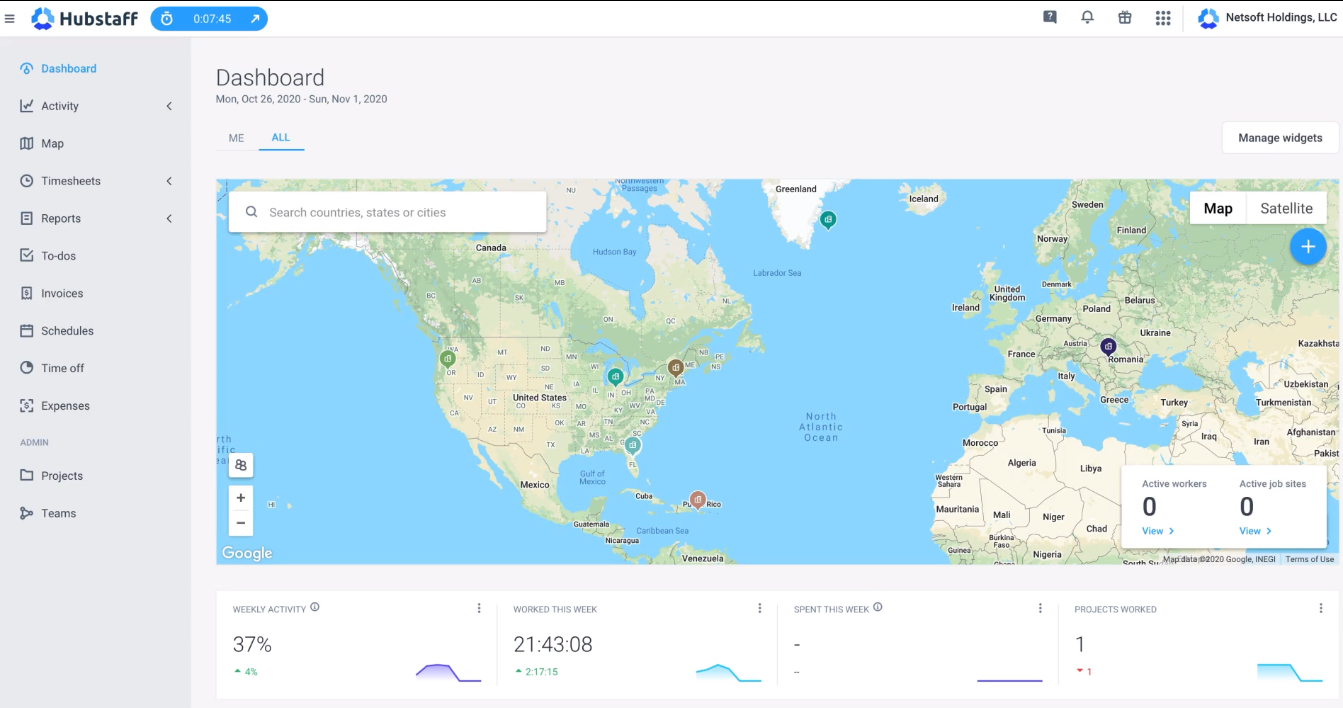The width and height of the screenshot is (1343, 708).
Task: Expand the Timesheets submenu chevron
Action: pyautogui.click(x=169, y=181)
